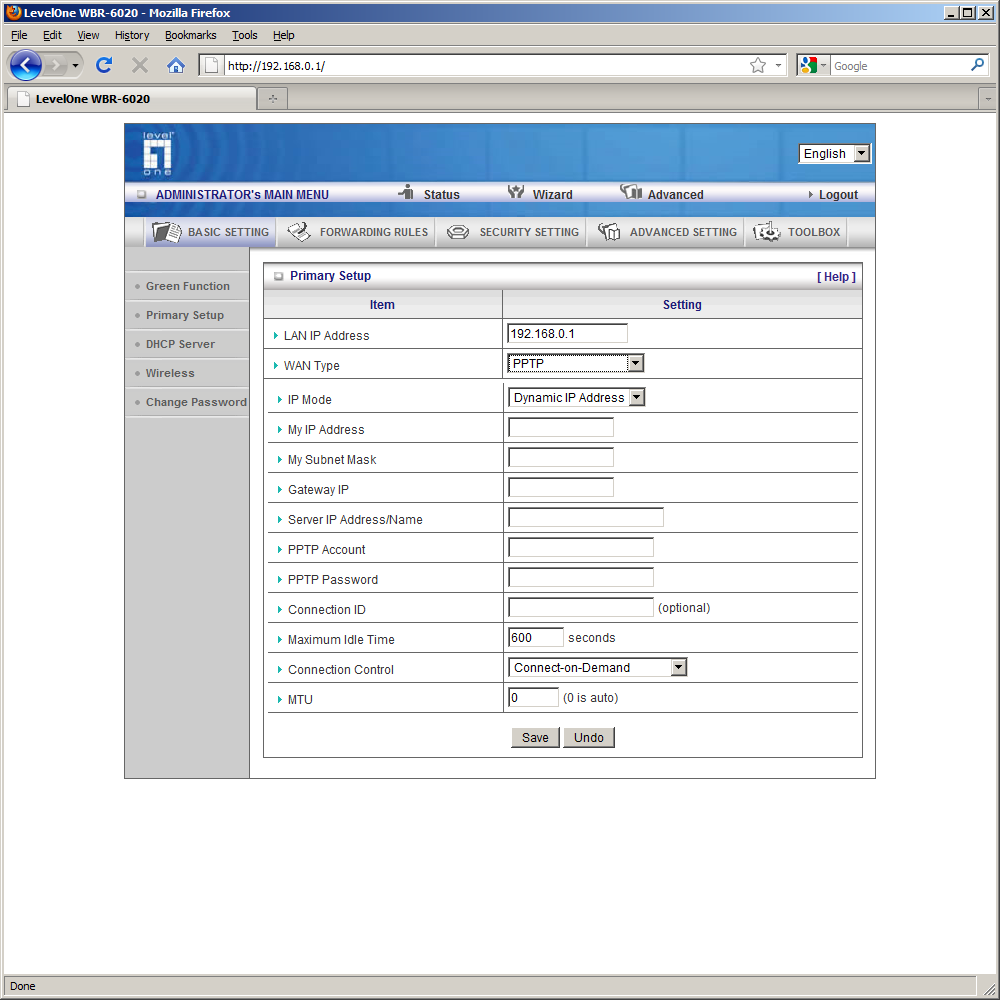The image size is (1000, 1000).
Task: Open the Status page
Action: click(x=441, y=195)
